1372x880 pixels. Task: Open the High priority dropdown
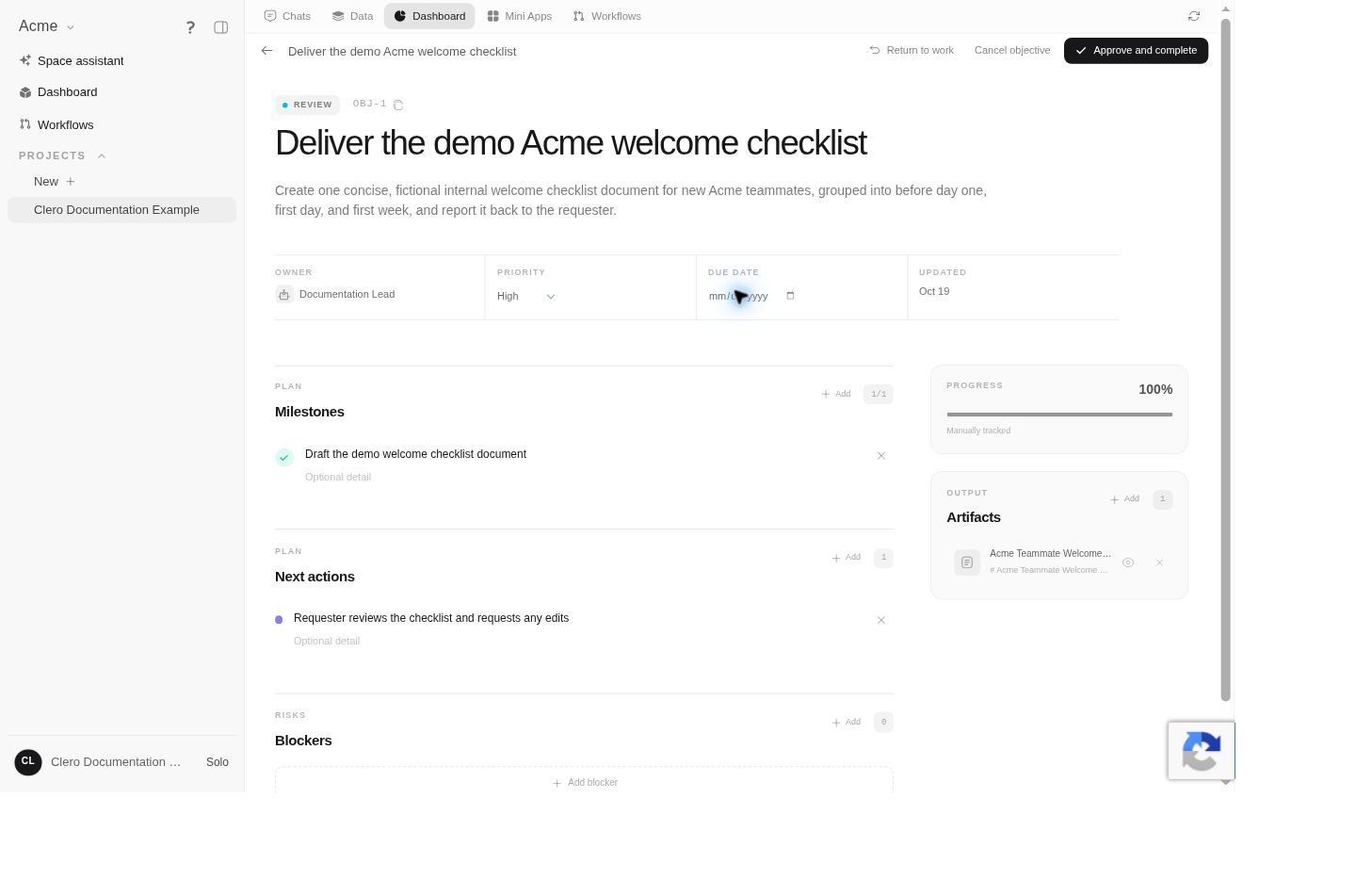click(x=526, y=296)
